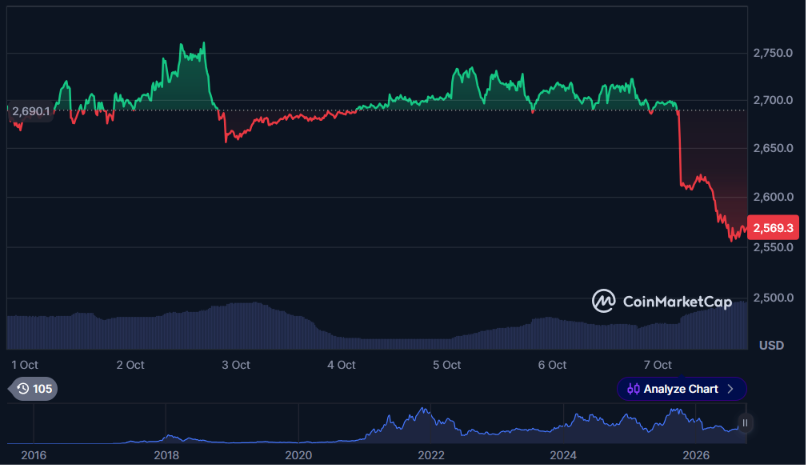Click the 5 Oct date label

point(447,365)
